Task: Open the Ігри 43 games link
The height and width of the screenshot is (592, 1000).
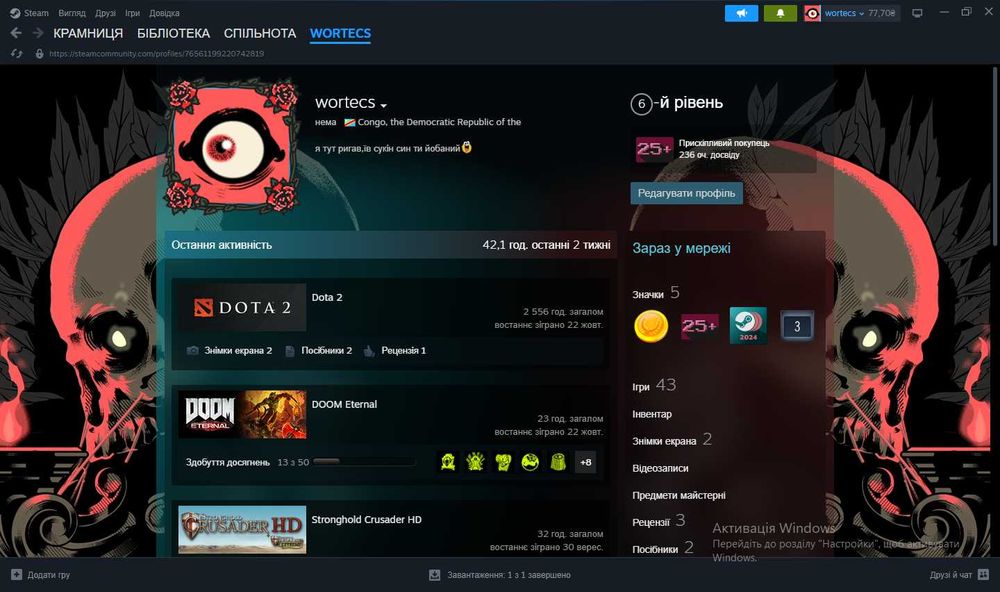Action: 654,385
